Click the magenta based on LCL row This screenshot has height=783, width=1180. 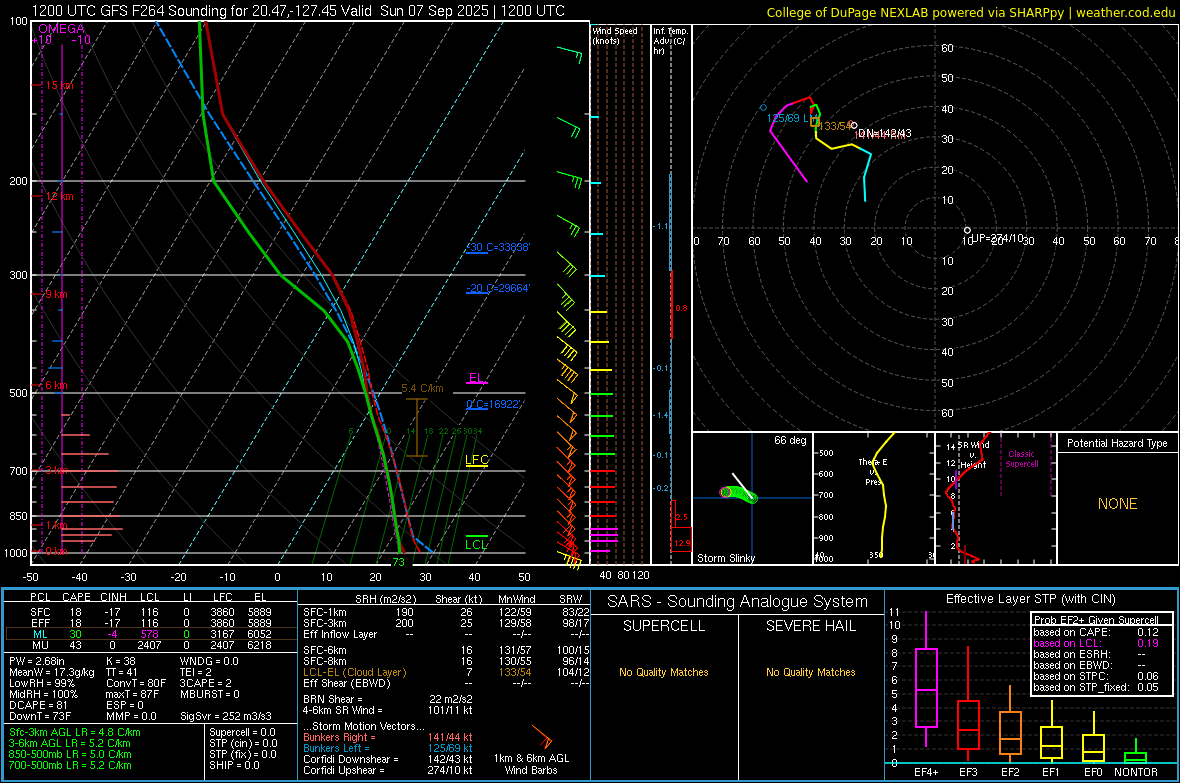coord(1096,643)
